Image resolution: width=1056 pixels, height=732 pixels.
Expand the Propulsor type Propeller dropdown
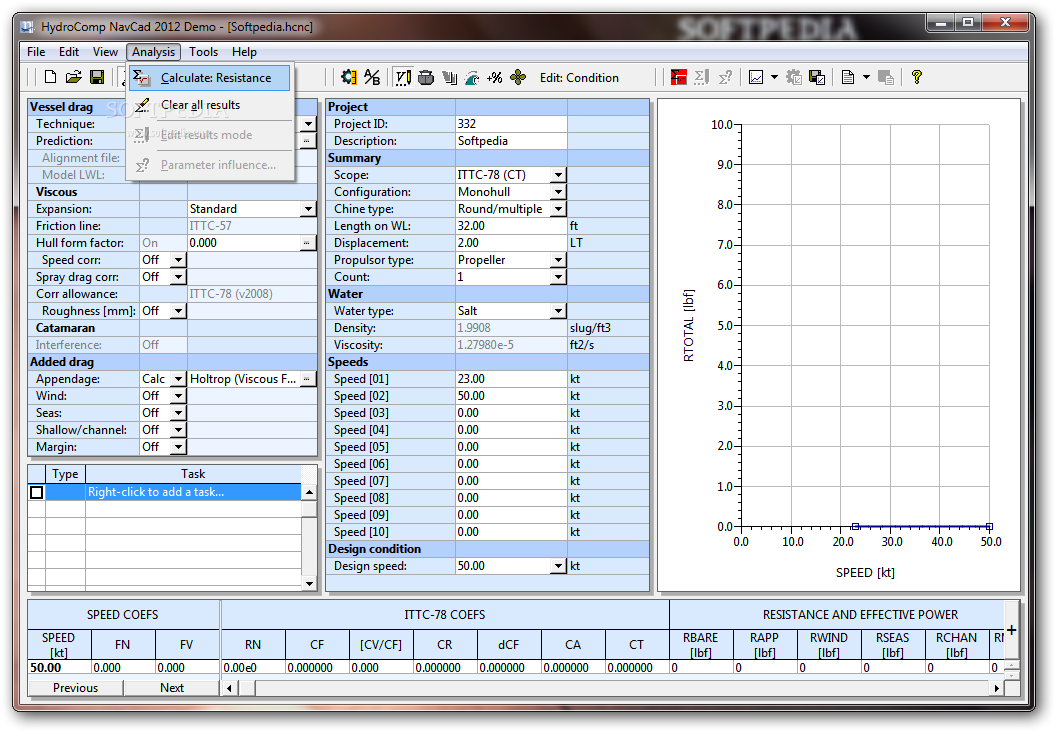(558, 260)
